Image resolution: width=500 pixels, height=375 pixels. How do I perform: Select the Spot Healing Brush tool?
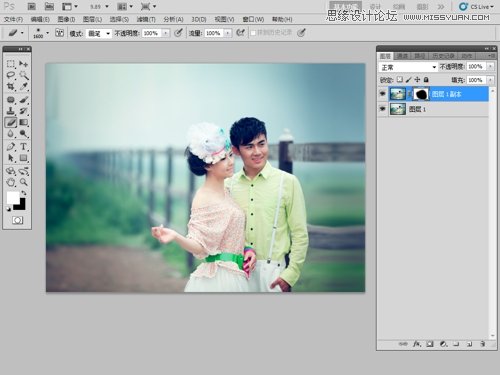pyautogui.click(x=11, y=100)
